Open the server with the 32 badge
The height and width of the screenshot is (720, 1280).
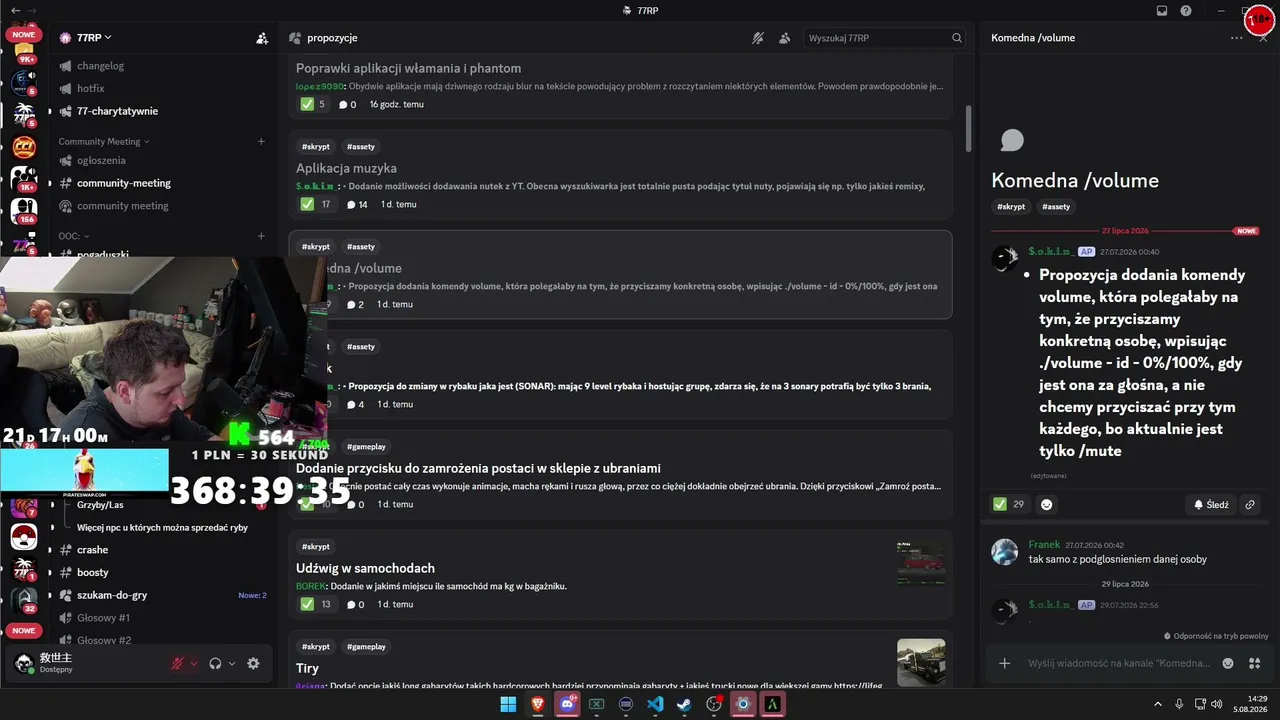coord(24,598)
